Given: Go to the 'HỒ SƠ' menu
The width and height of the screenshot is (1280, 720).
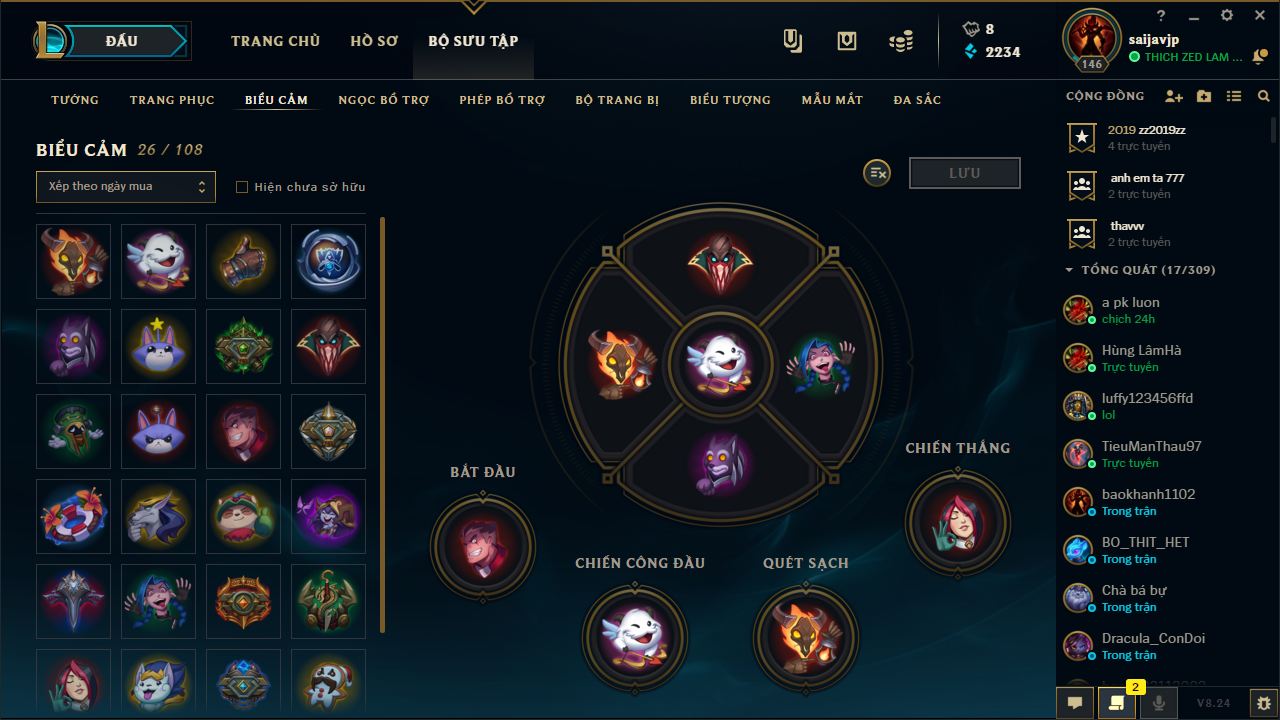Looking at the screenshot, I should (374, 41).
